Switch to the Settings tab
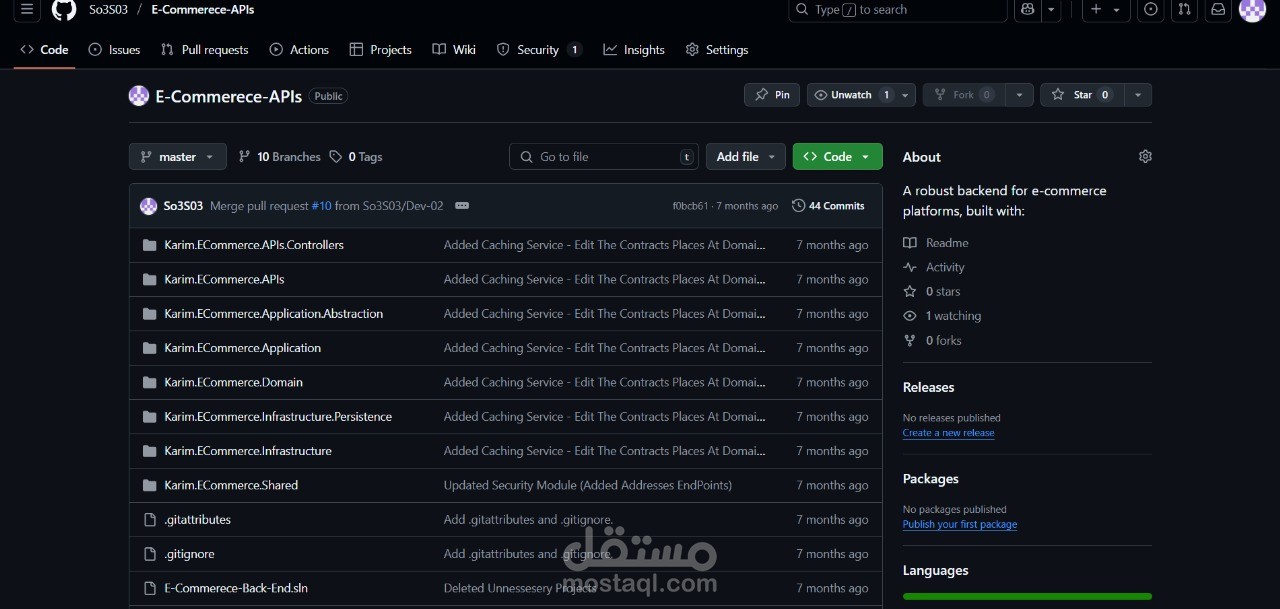Screen dimensions: 1280x609 point(716,50)
